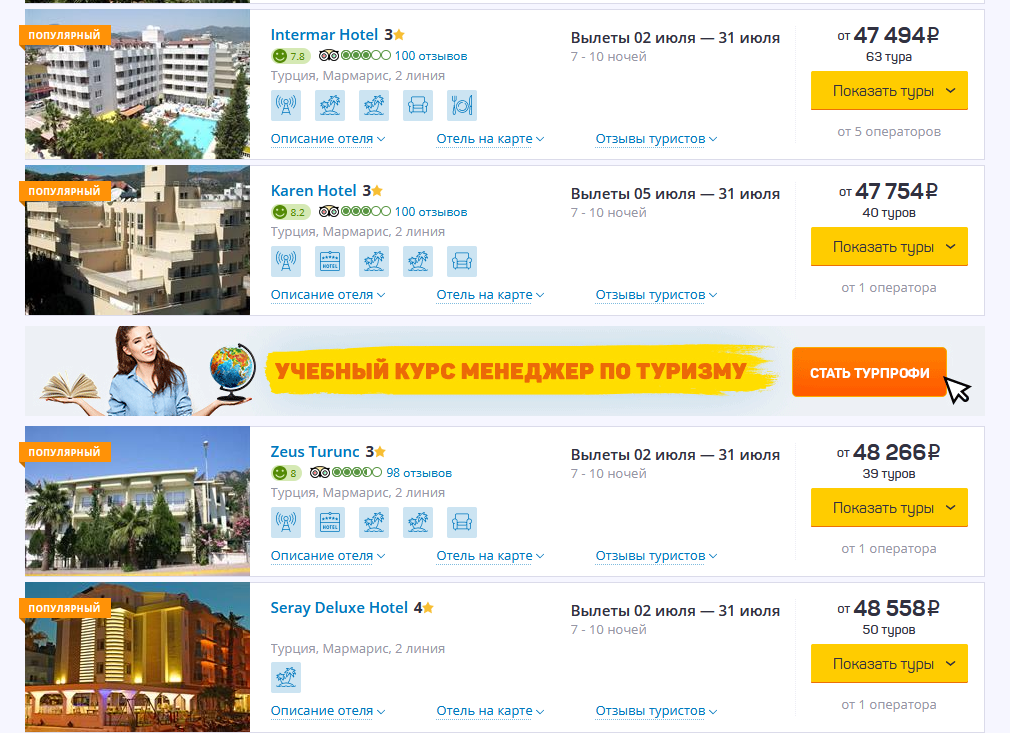Click Intermar Hotel's Wi-Fi antenna icon
This screenshot has width=1010, height=733.
pos(286,105)
